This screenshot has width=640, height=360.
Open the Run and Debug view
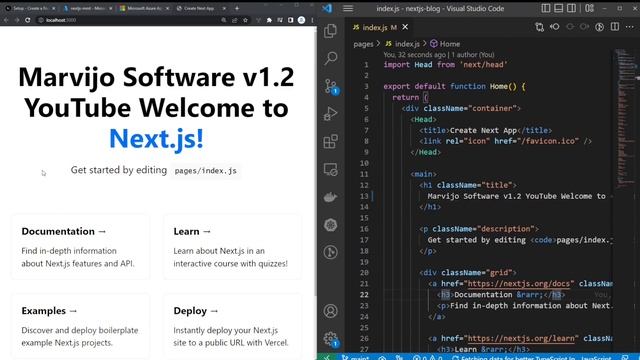(x=331, y=114)
